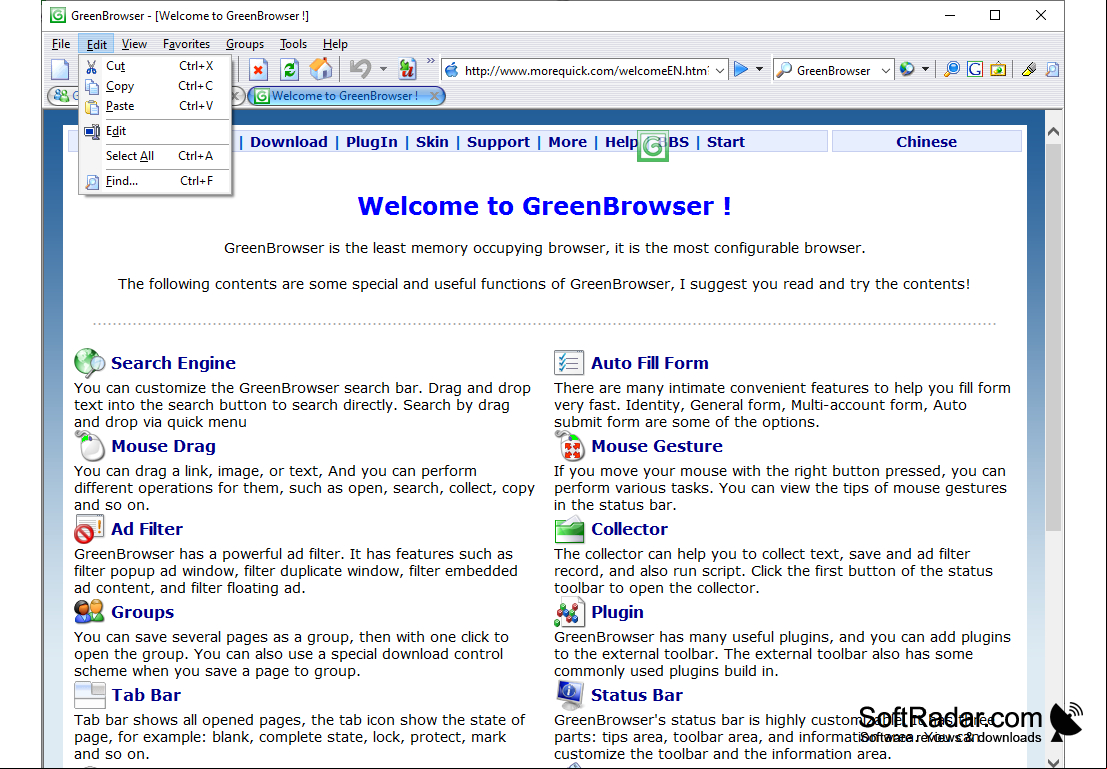Click the Auto Fill Form checklist icon

tap(569, 362)
